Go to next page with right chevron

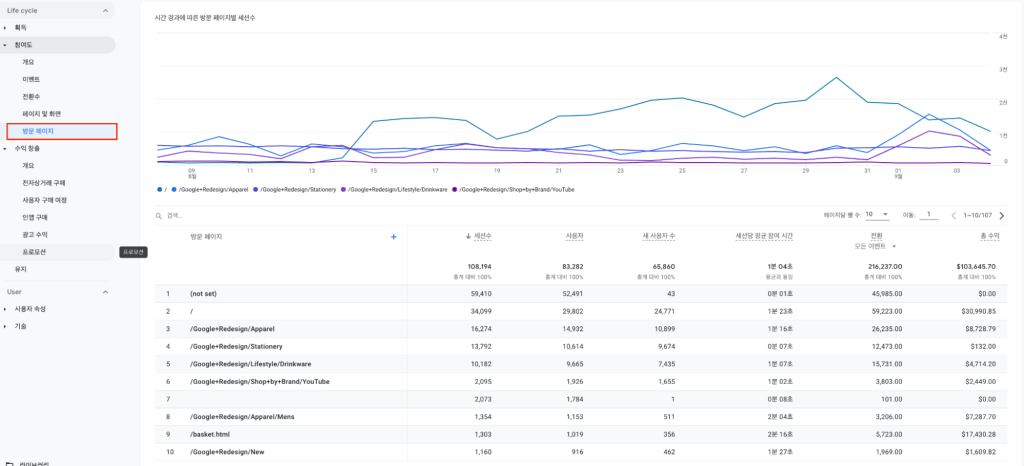click(1002, 215)
